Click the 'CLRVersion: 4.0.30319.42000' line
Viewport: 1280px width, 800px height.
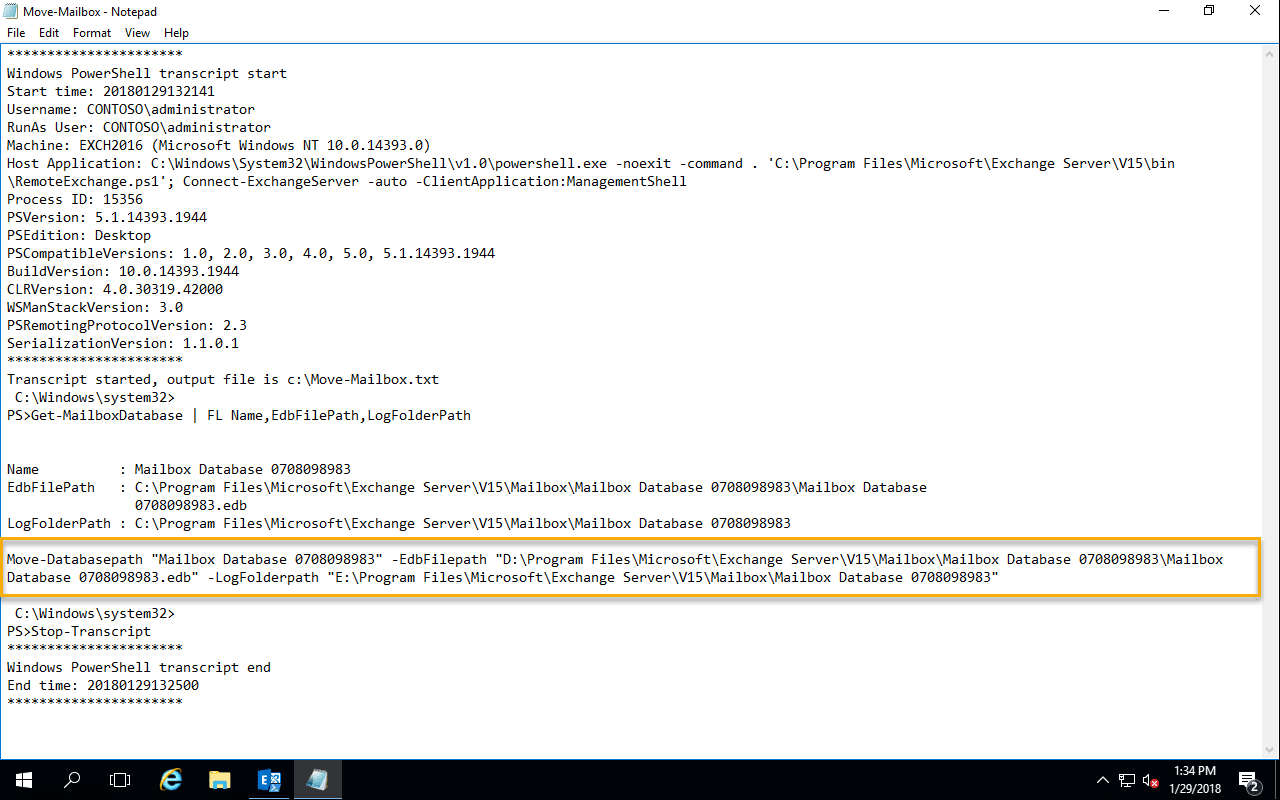coord(115,289)
